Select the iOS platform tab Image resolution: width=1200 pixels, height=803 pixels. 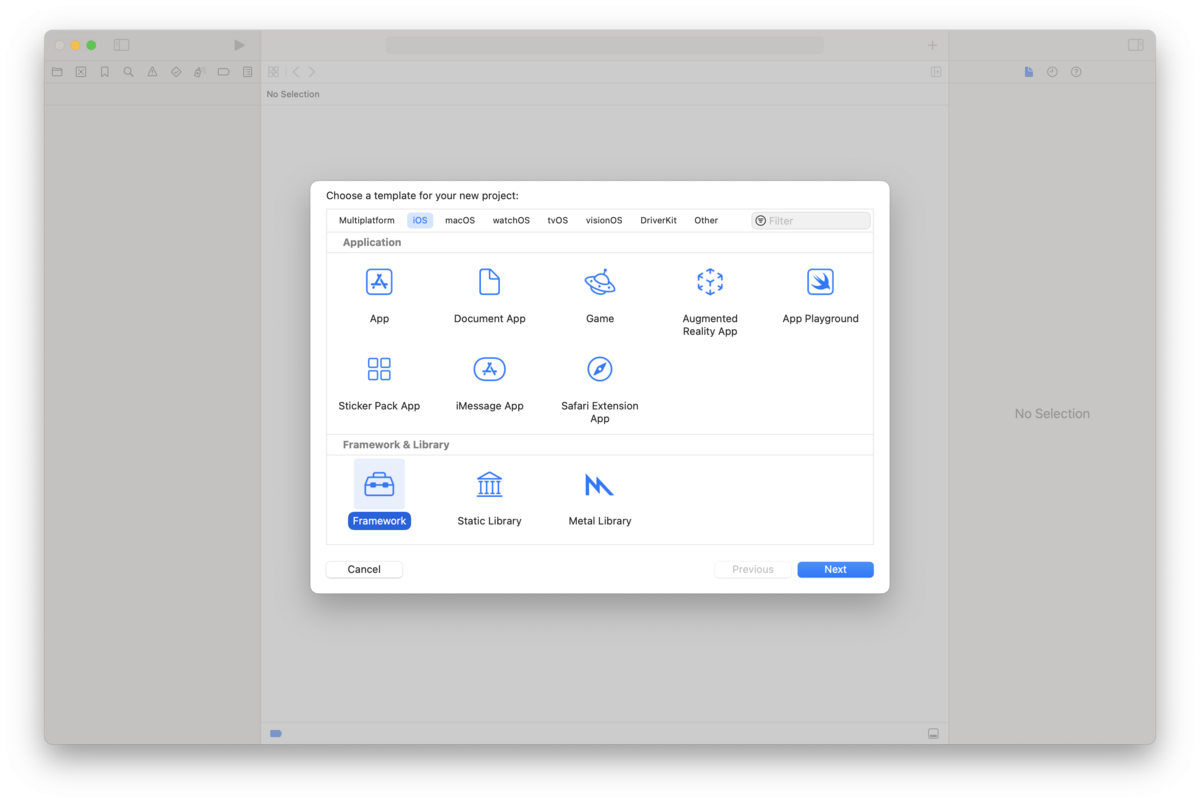(420, 220)
